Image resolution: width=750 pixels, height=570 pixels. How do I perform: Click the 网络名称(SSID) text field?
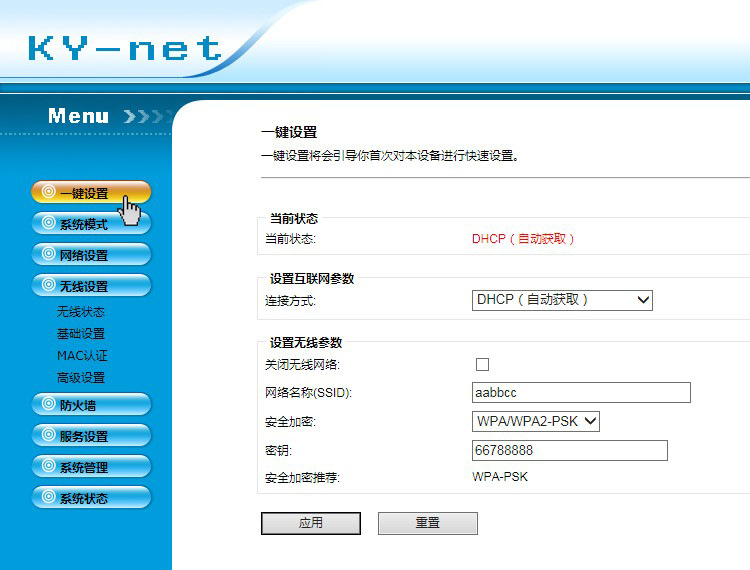pos(581,393)
